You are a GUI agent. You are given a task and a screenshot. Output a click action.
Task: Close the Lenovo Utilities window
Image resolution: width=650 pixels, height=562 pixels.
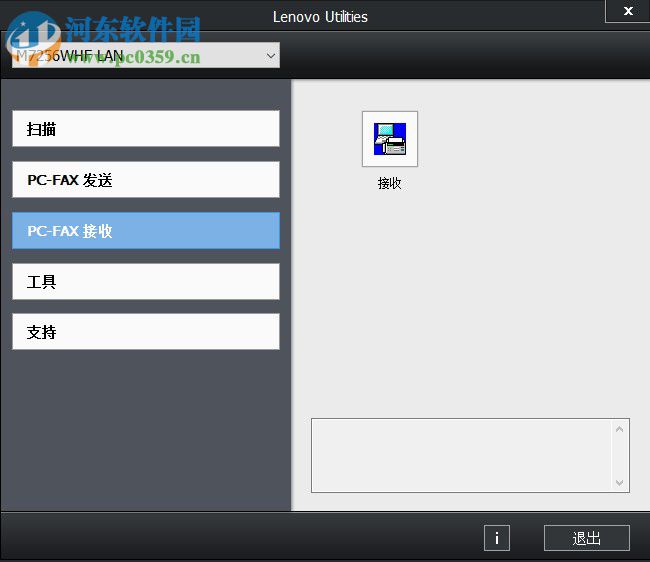(628, 11)
